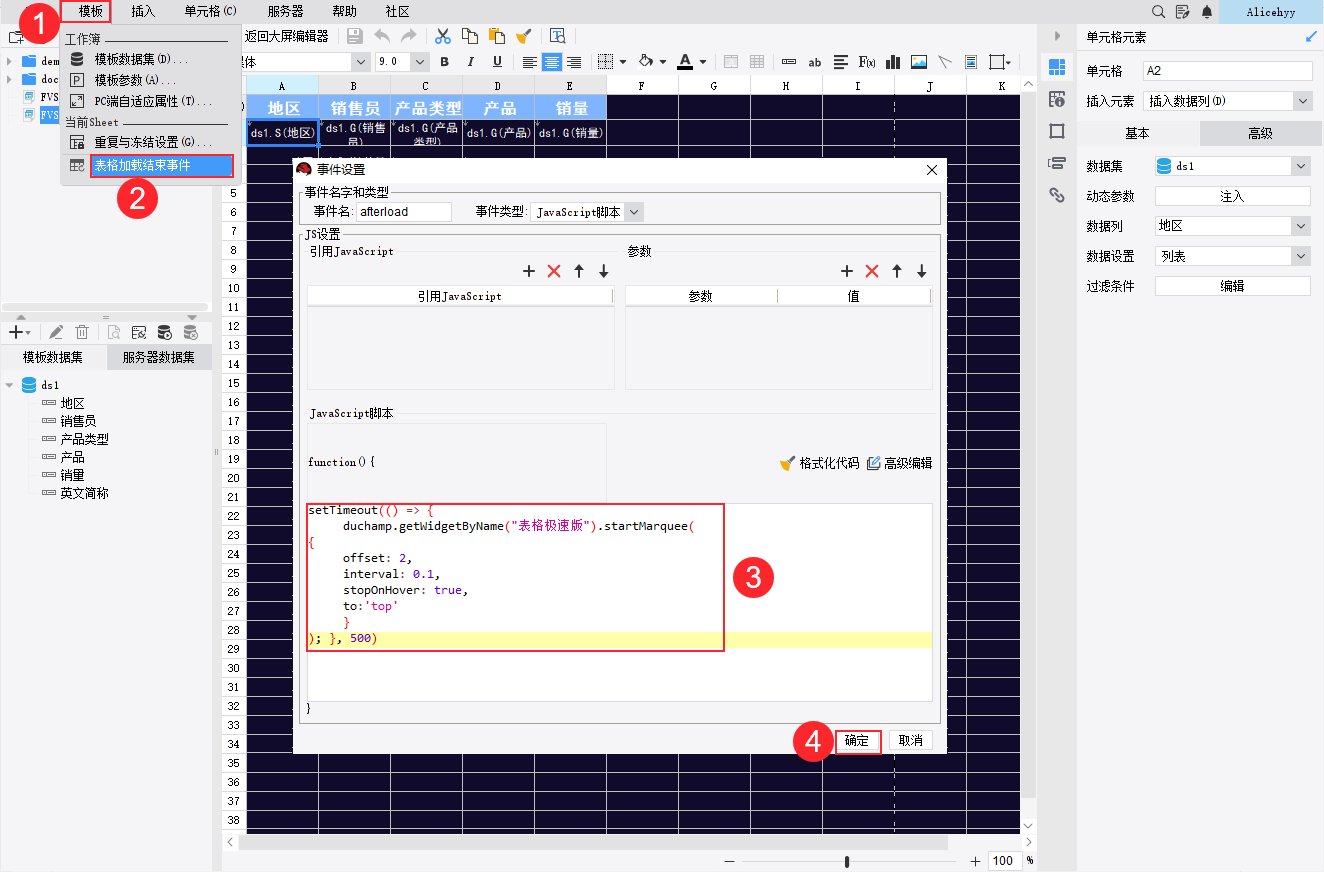Click the hyperlink chain icon in the right sidebar
Screen dimensions: 1324x872
(x=1057, y=195)
